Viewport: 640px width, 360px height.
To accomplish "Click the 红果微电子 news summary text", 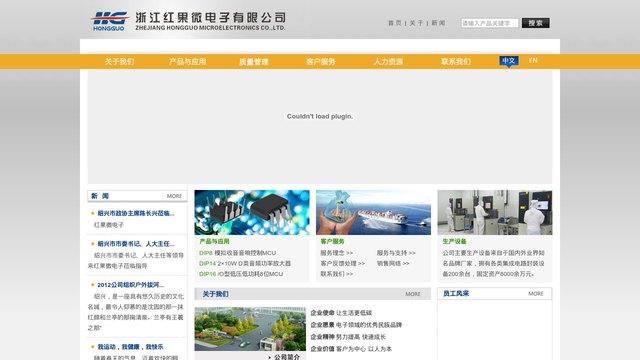I will coord(109,225).
